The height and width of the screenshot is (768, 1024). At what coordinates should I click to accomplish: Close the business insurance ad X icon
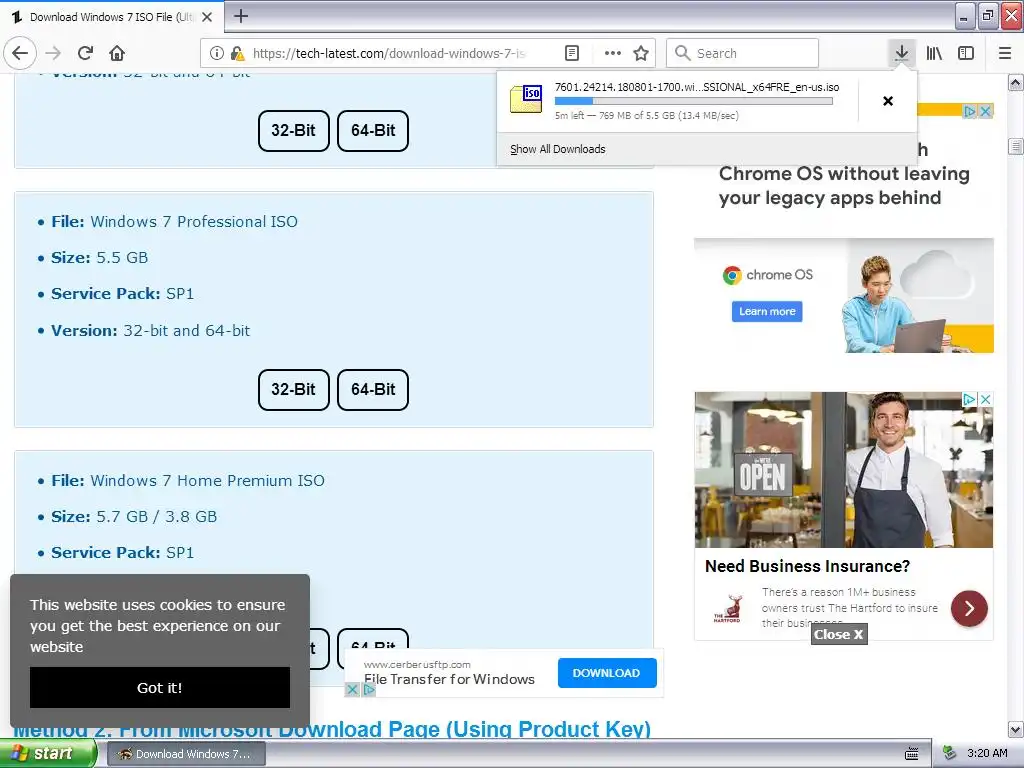click(986, 398)
